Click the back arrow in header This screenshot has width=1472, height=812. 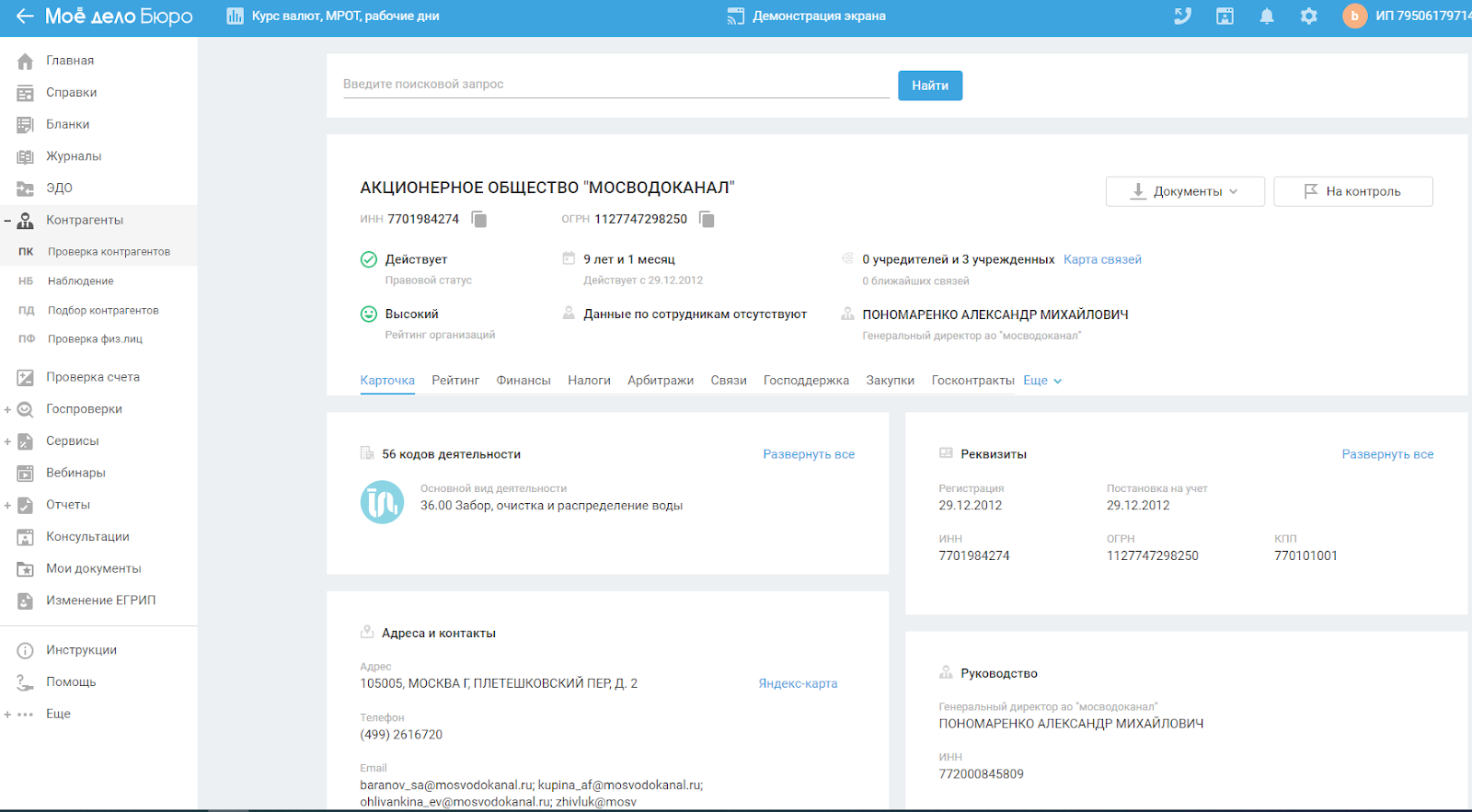click(x=25, y=16)
